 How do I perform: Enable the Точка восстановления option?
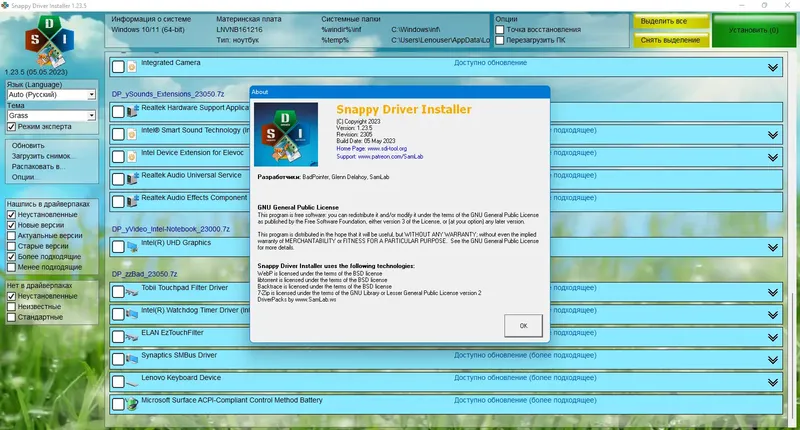[500, 30]
